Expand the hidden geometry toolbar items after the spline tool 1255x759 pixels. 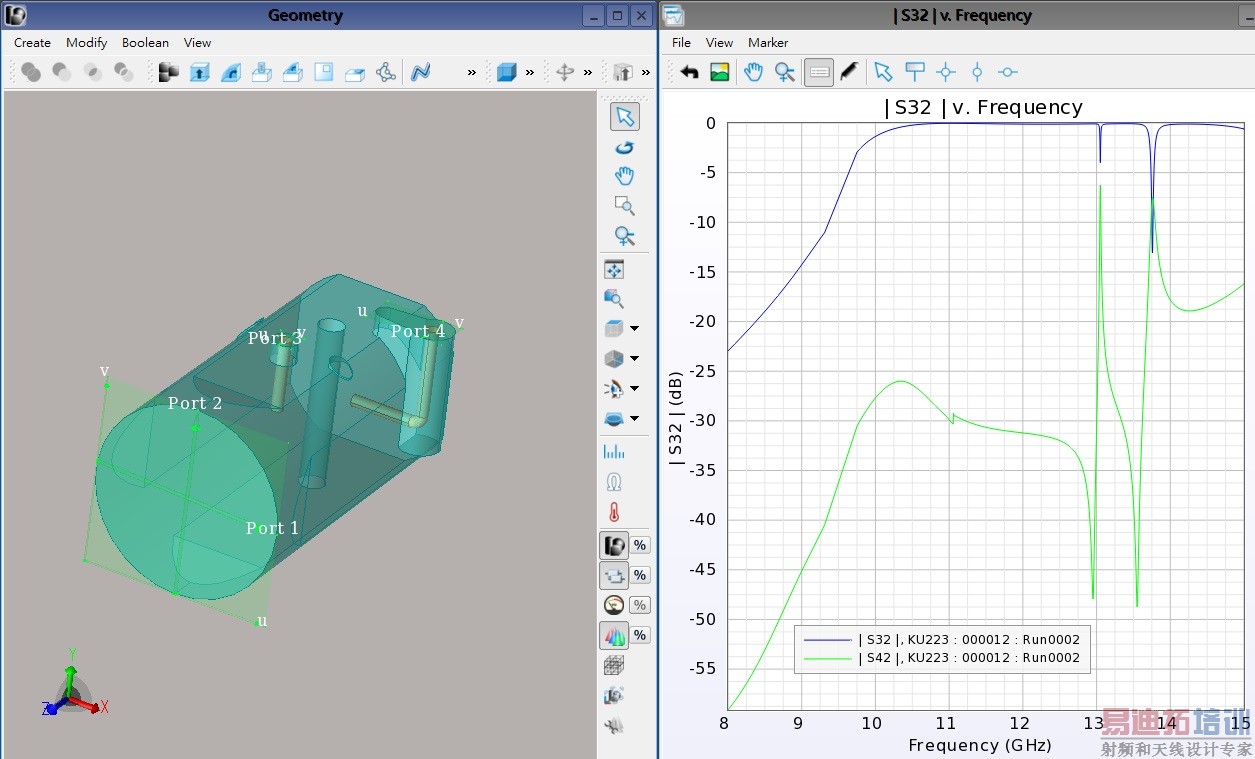(471, 72)
